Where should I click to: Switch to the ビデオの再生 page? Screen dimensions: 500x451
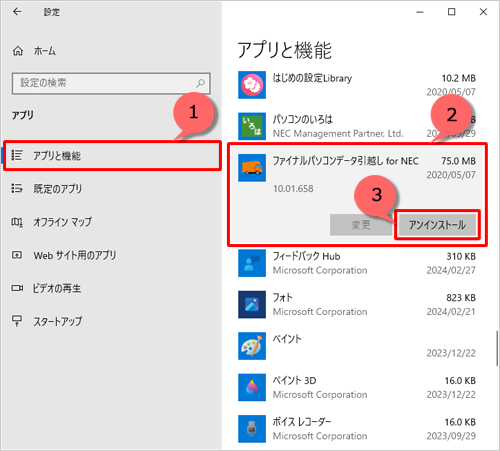pyautogui.click(x=57, y=288)
